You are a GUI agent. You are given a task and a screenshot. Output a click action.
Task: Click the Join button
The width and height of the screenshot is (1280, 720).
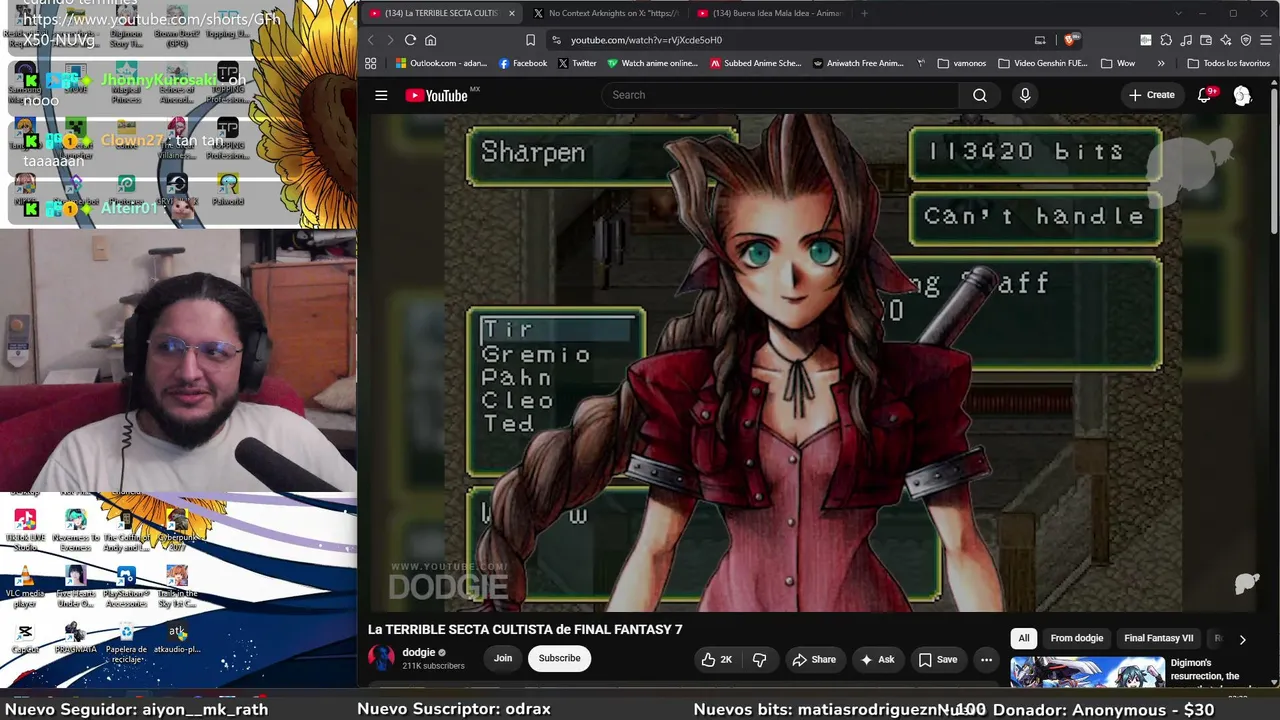[503, 658]
